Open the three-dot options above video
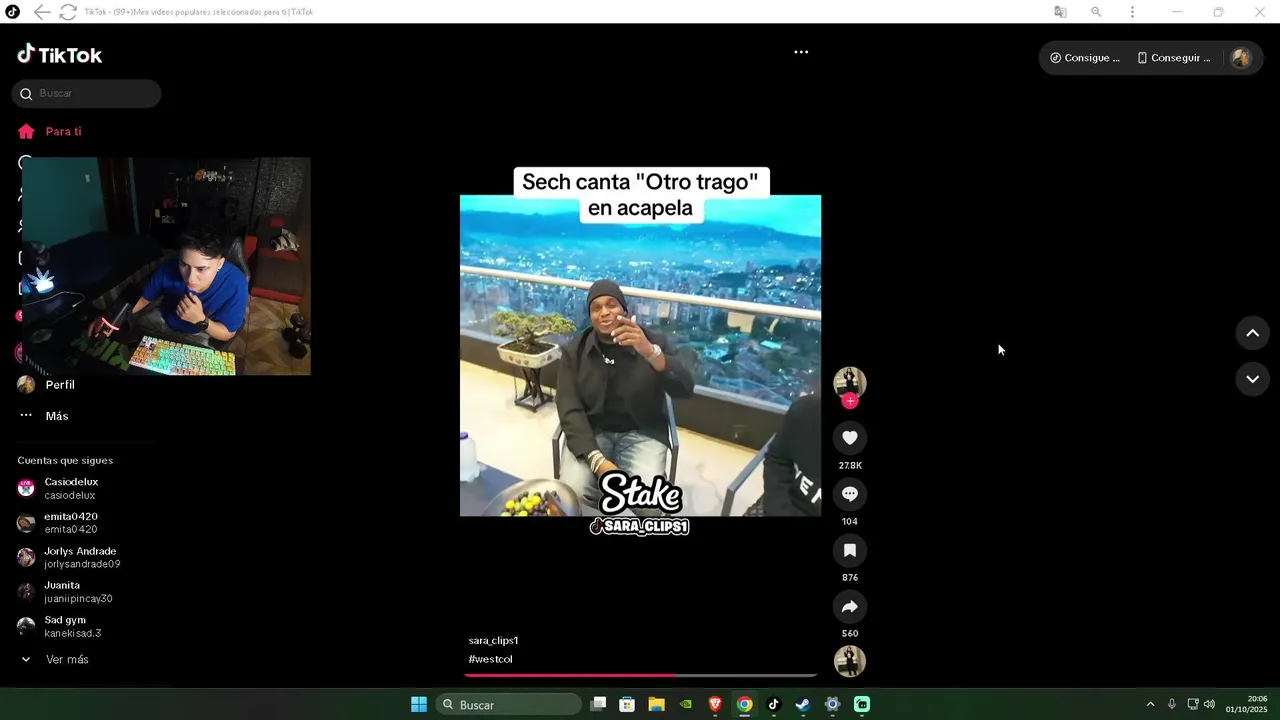Screen dimensions: 1280x720 [x=801, y=52]
